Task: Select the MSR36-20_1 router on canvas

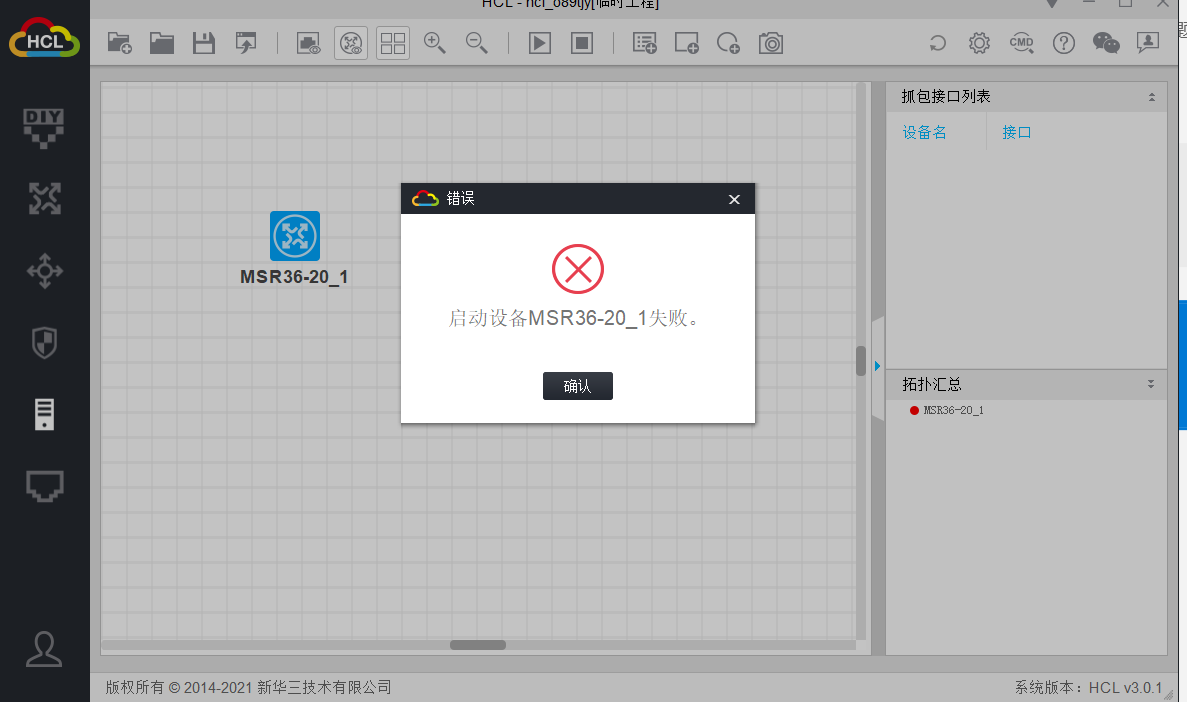Action: click(x=294, y=236)
